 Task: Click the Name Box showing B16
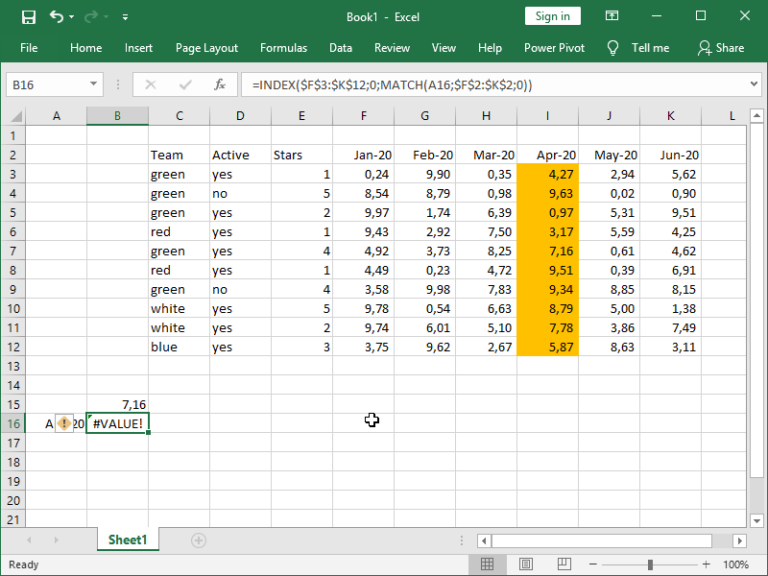(48, 85)
